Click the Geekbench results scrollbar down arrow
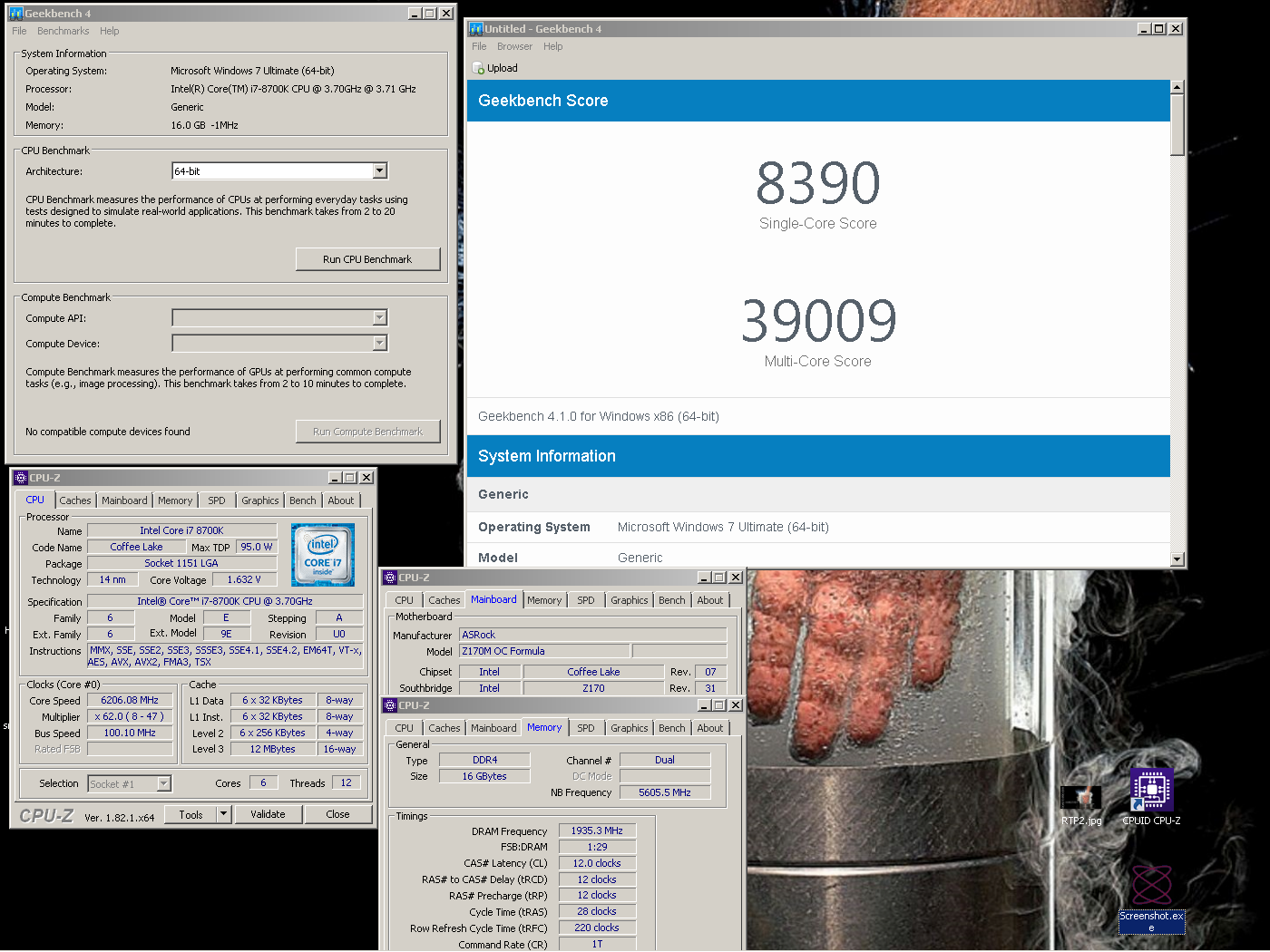Image resolution: width=1270 pixels, height=952 pixels. pyautogui.click(x=1177, y=559)
